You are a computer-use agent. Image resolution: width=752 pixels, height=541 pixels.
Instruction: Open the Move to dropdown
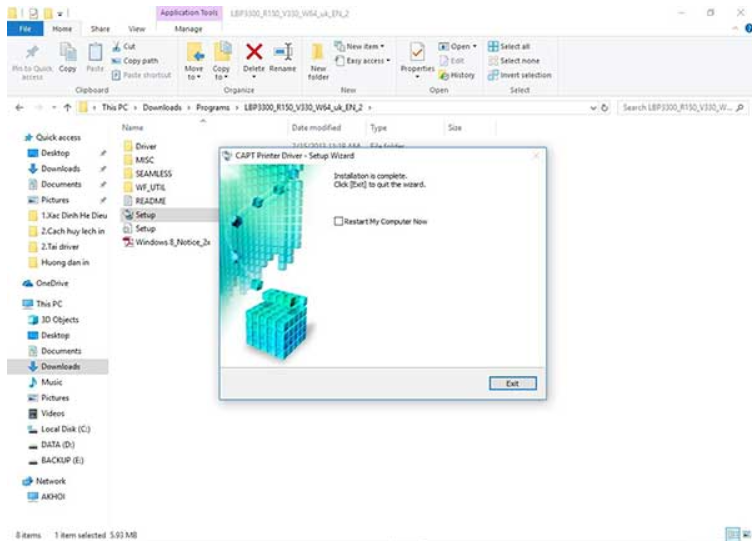[x=195, y=60]
